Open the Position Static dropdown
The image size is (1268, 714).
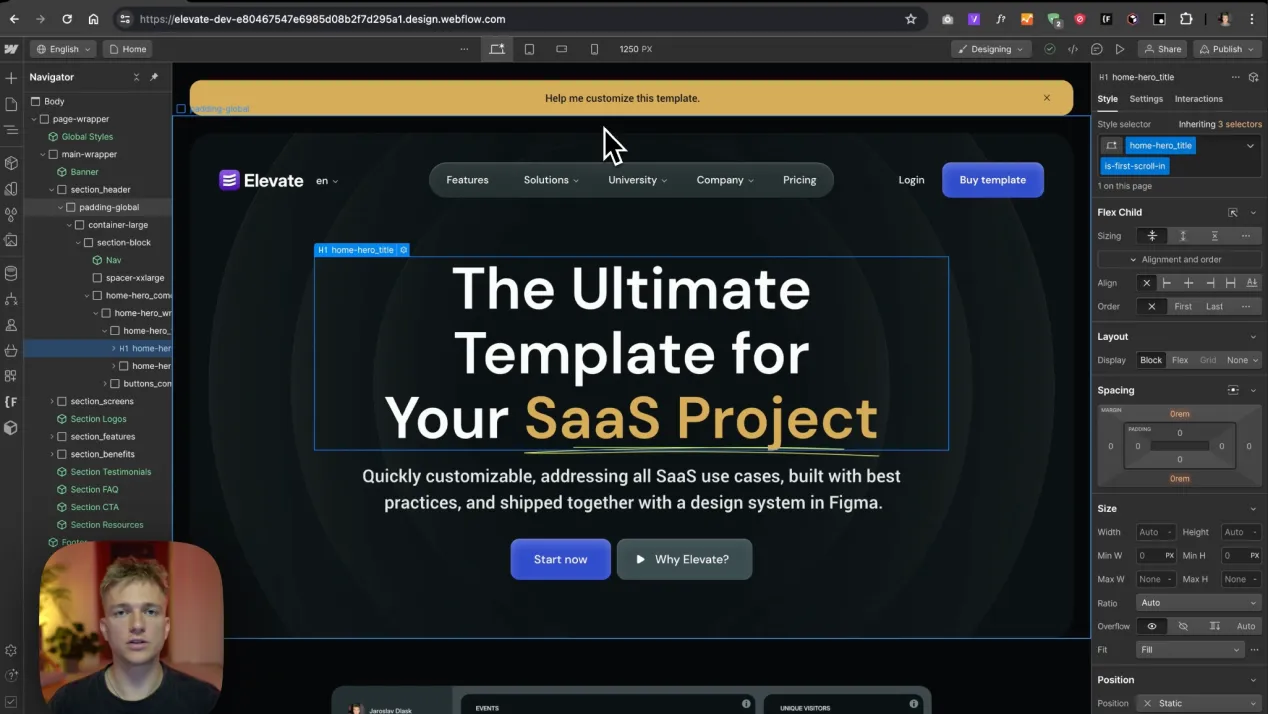pyautogui.click(x=1198, y=703)
